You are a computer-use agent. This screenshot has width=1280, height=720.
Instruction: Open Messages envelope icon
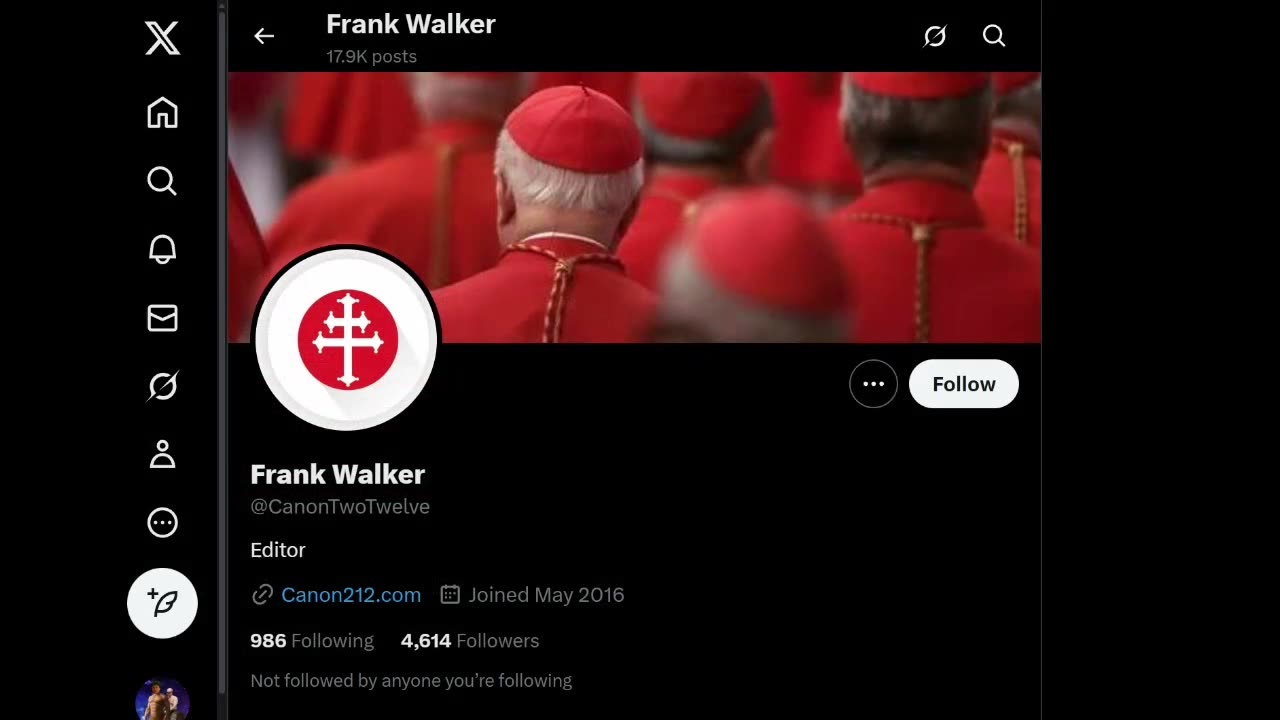tap(162, 318)
